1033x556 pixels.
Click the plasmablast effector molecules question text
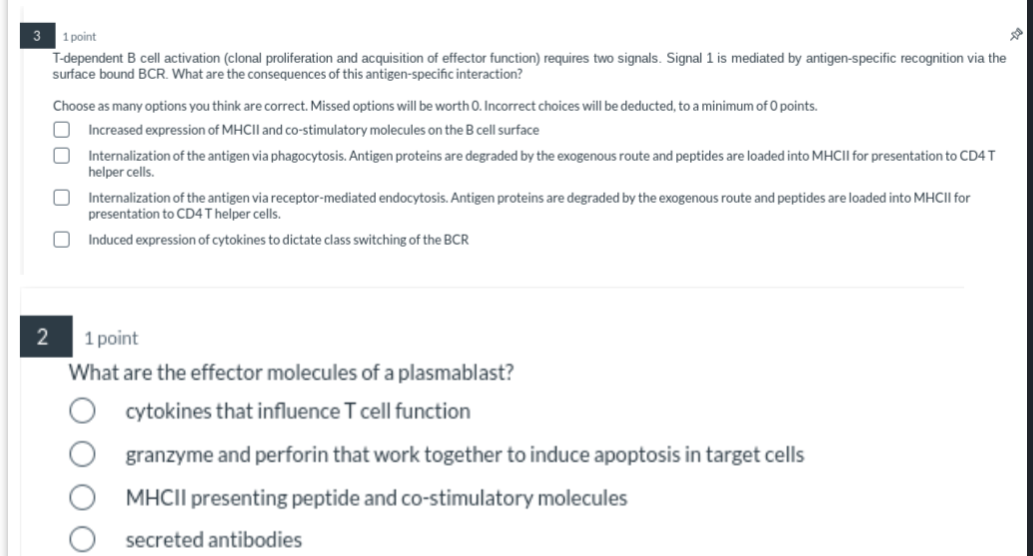[291, 372]
